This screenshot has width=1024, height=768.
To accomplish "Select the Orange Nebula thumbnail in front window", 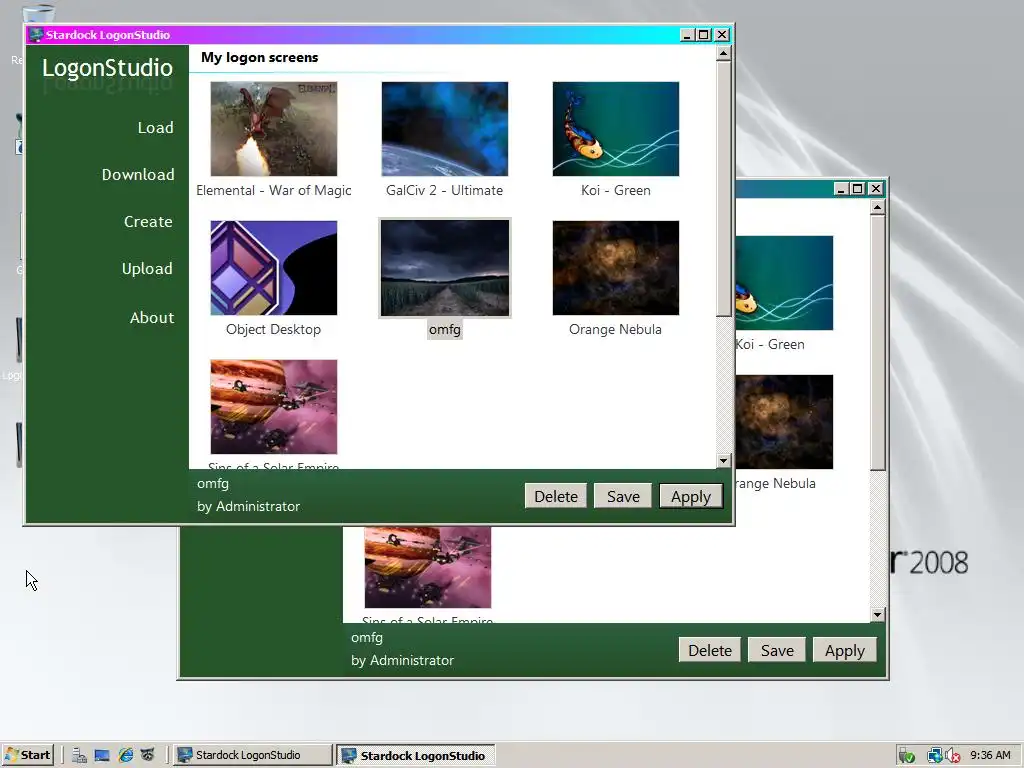I will [x=616, y=268].
